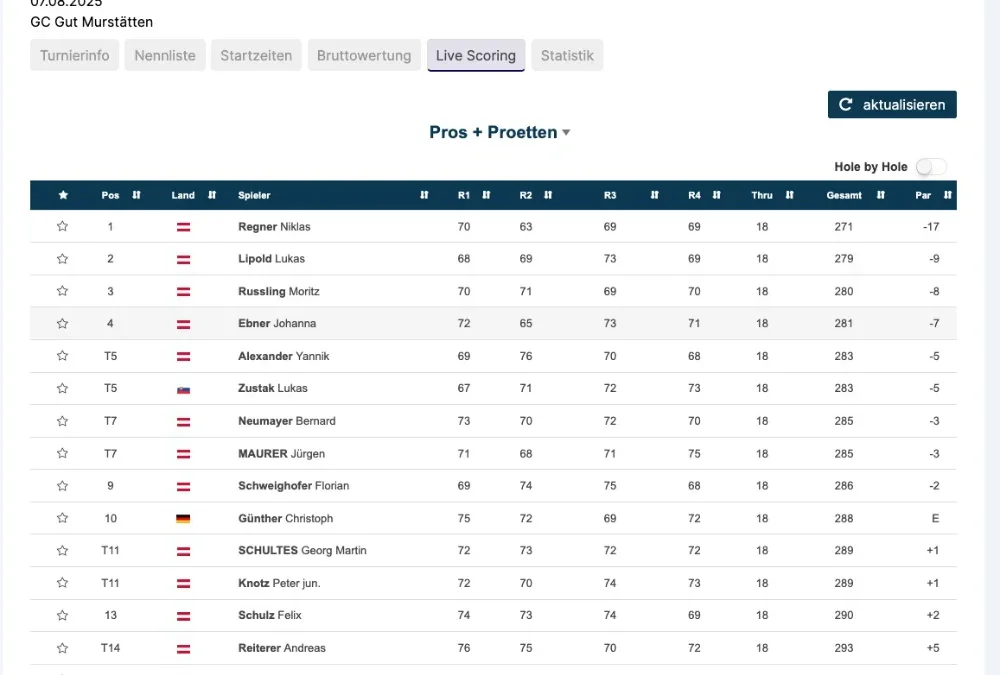
Task: Toggle favorite star for Schulz Felix
Action: 63,615
